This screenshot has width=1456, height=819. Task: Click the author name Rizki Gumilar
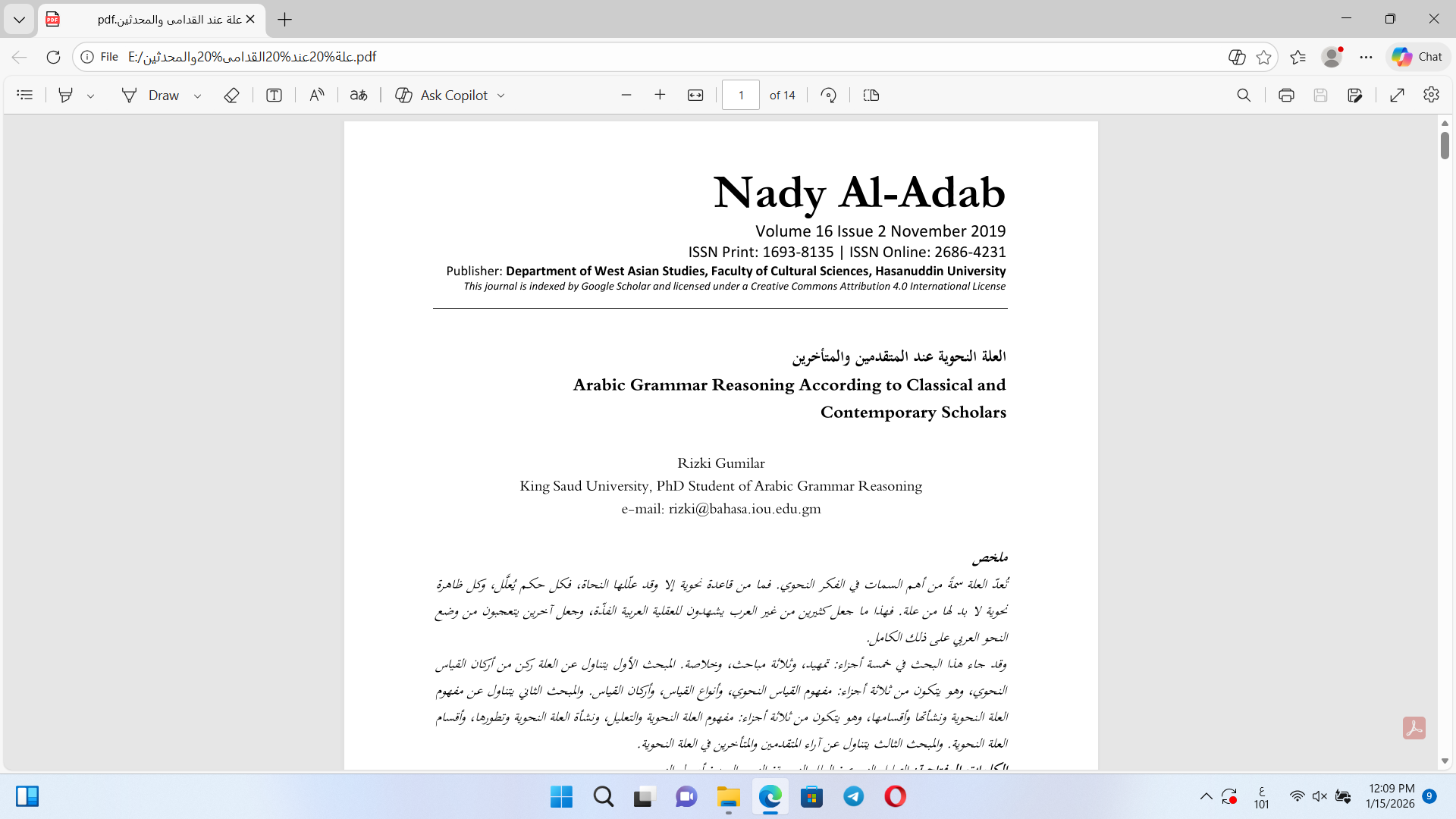pyautogui.click(x=720, y=463)
